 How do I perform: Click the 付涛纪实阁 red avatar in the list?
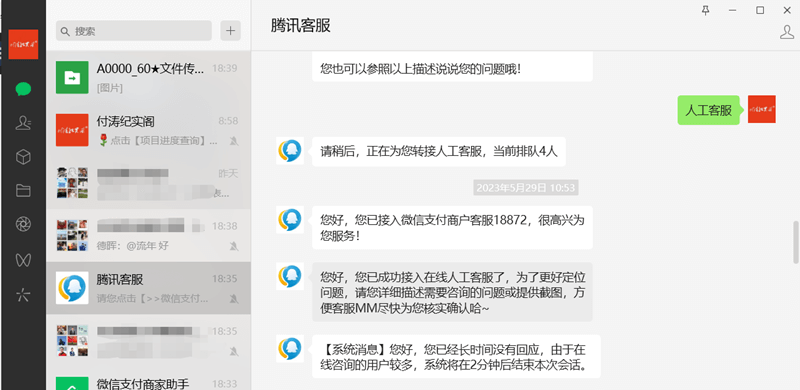(x=72, y=130)
